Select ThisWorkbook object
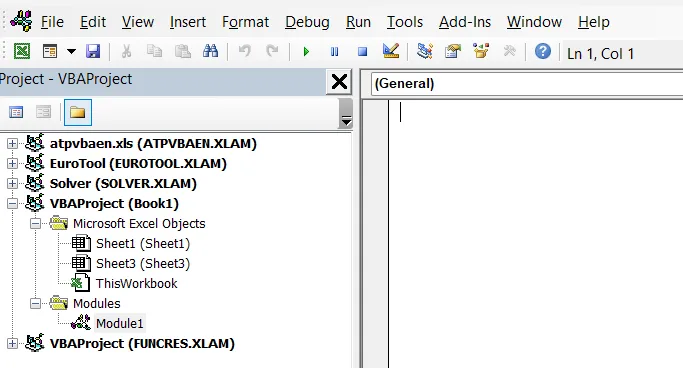Screen dimensions: 683x368 tap(136, 284)
